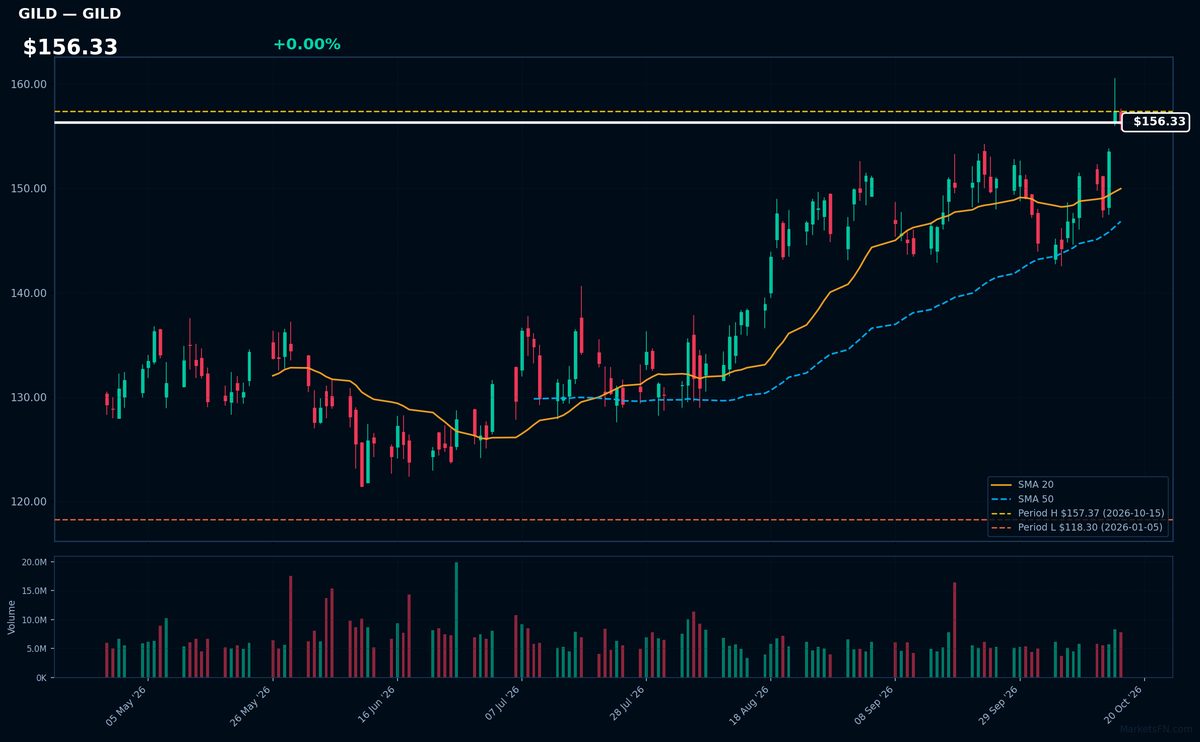Screen dimensions: 1200x742
Task: Click the large $156.33 price heading
Action: 70,47
